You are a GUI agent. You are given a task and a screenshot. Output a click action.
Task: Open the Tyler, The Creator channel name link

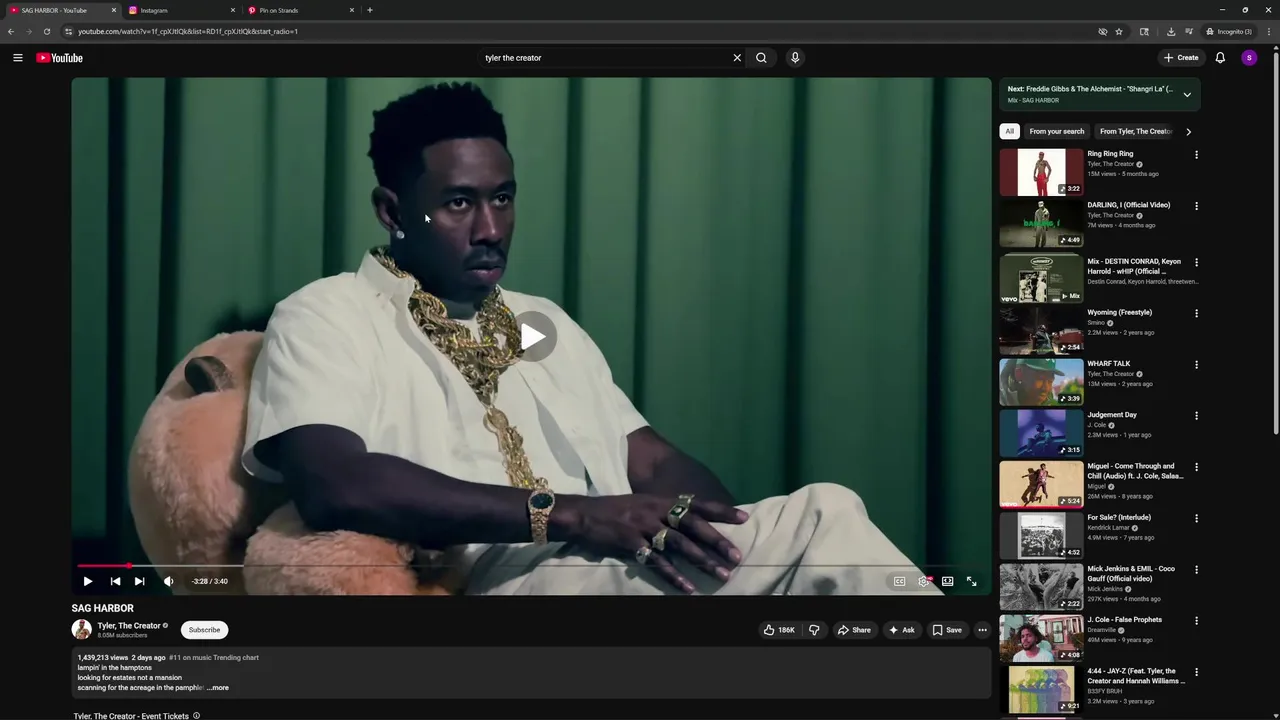129,626
